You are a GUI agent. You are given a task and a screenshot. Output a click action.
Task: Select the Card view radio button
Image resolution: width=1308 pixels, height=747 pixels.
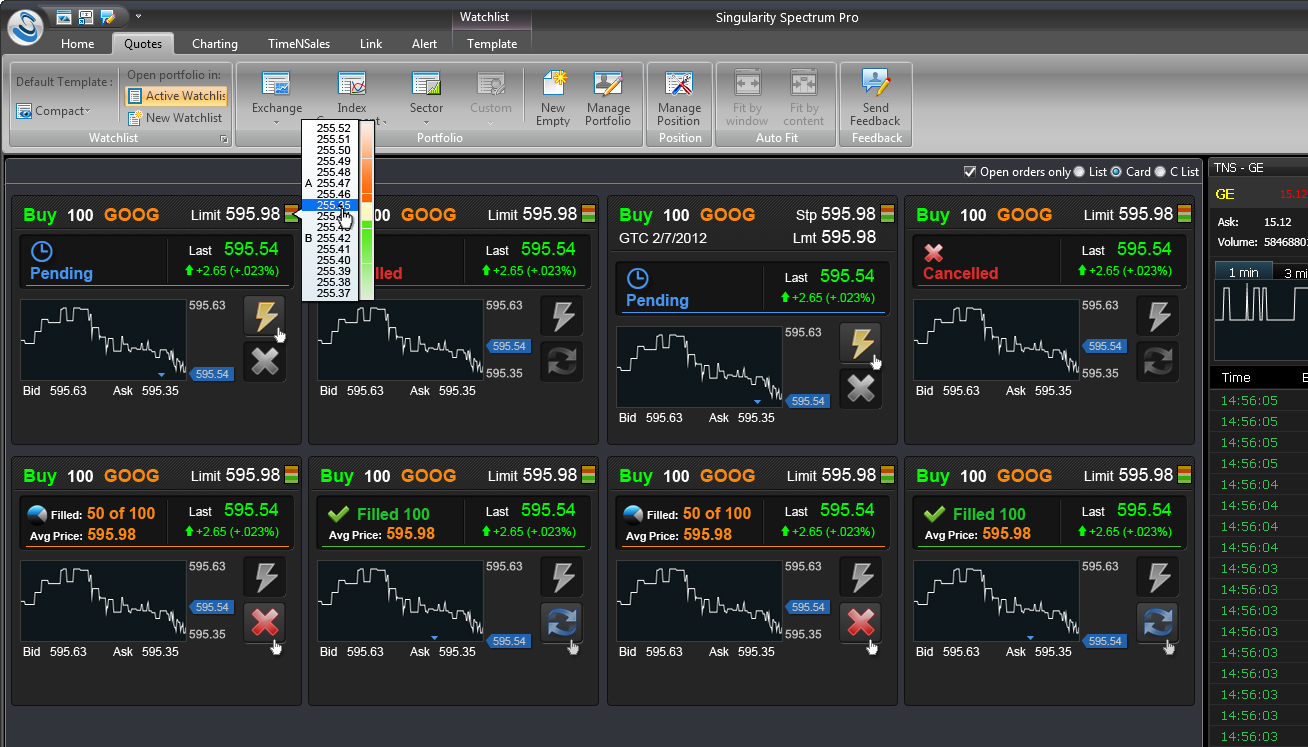[1116, 172]
